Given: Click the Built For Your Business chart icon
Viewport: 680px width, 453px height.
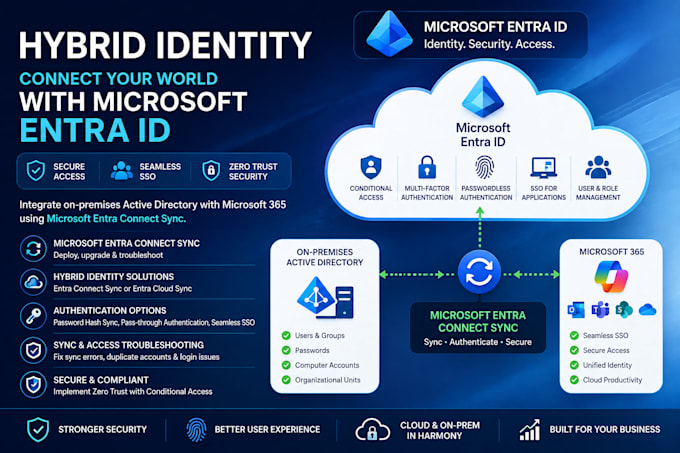Looking at the screenshot, I should (530, 430).
